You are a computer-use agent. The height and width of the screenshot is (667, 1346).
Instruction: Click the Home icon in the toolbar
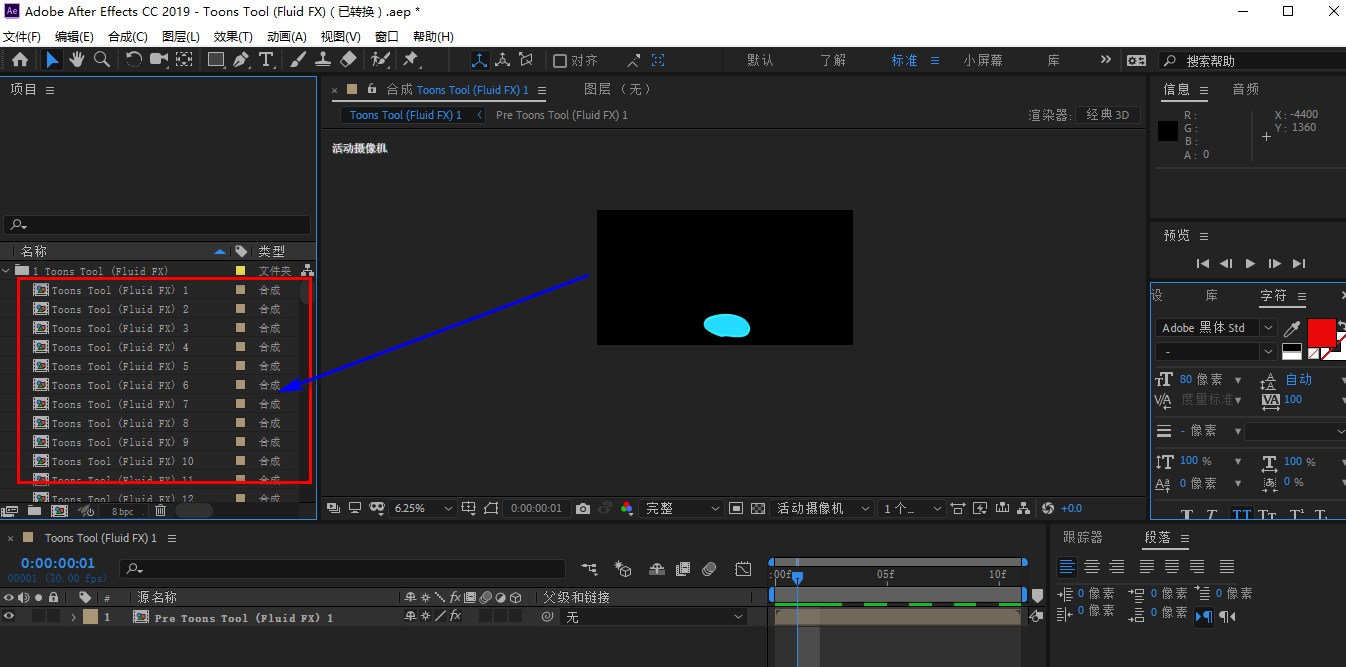(x=20, y=60)
